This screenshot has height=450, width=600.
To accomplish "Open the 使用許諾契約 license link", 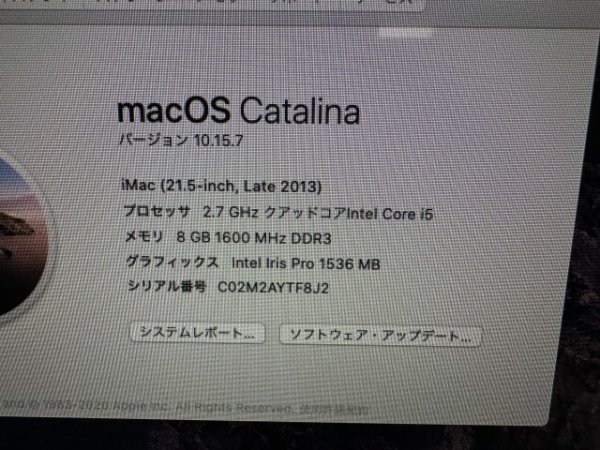I will (x=334, y=409).
